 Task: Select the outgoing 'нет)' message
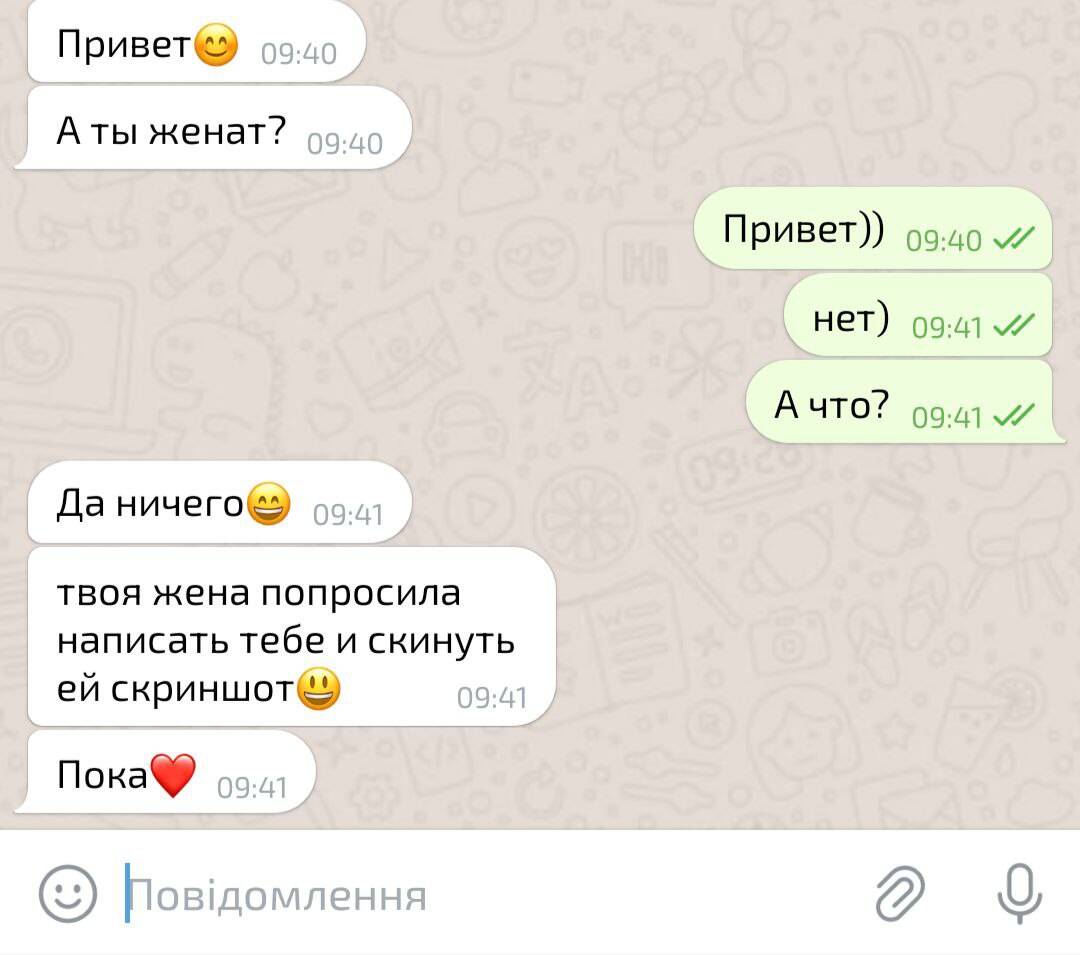[918, 315]
